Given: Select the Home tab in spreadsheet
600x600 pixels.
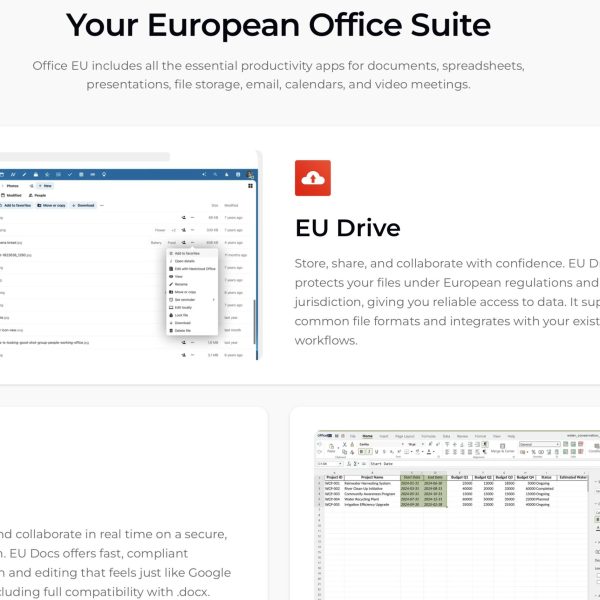Looking at the screenshot, I should point(367,436).
